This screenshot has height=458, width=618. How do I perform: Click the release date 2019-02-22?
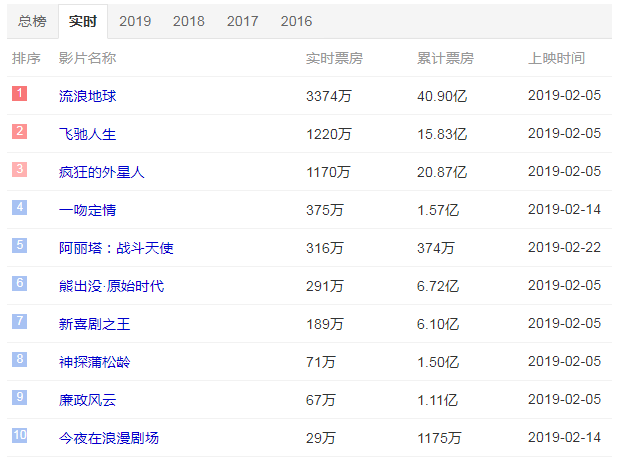(x=564, y=247)
